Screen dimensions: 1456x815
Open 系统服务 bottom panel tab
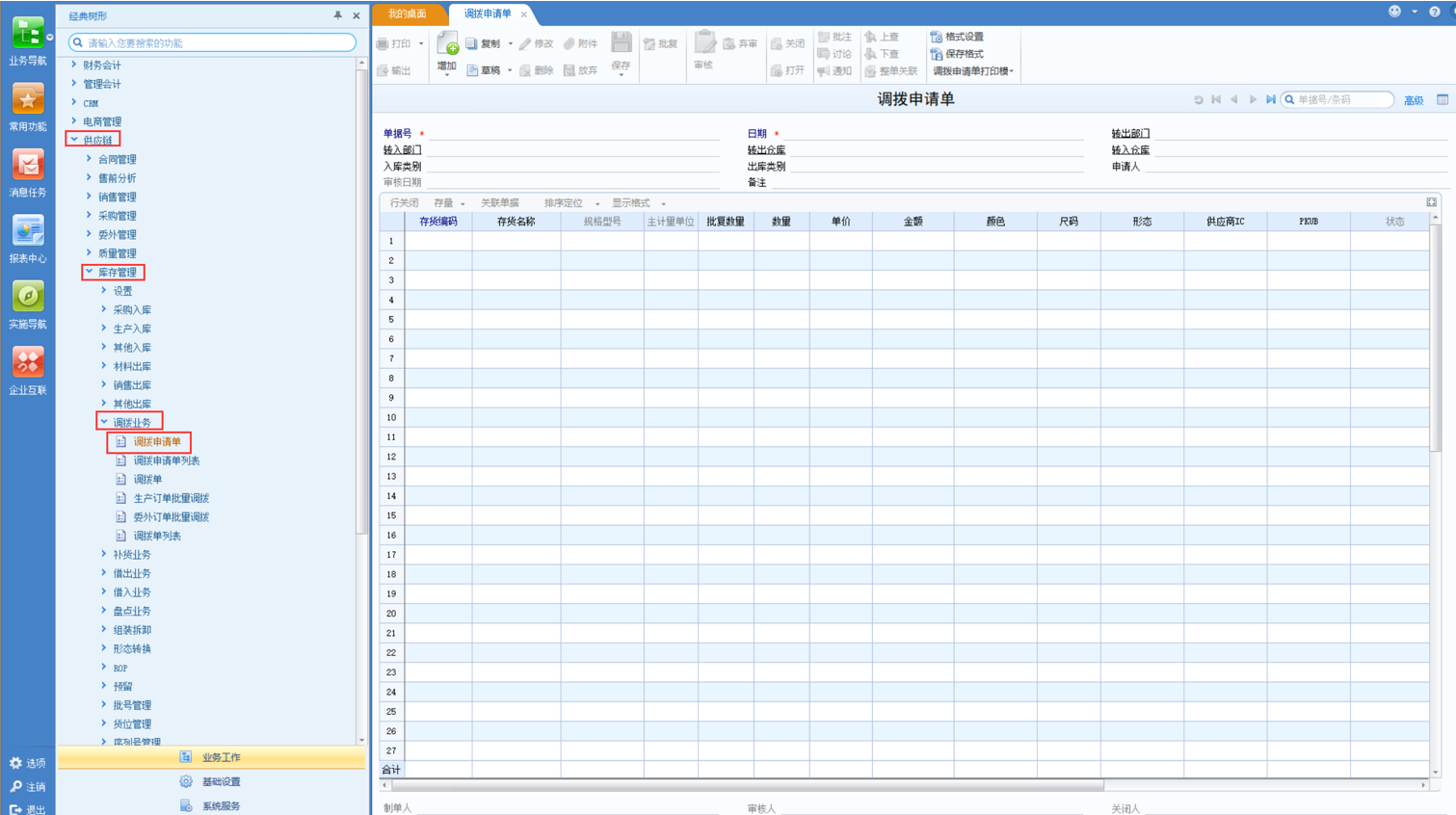tap(211, 805)
